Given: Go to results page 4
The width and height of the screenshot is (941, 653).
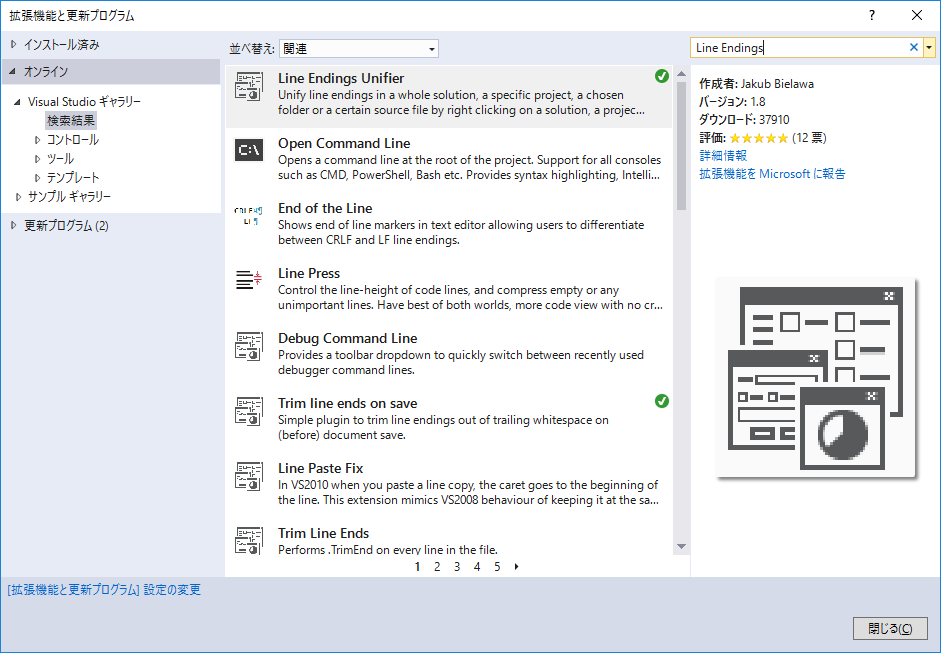Looking at the screenshot, I should pos(477,567).
